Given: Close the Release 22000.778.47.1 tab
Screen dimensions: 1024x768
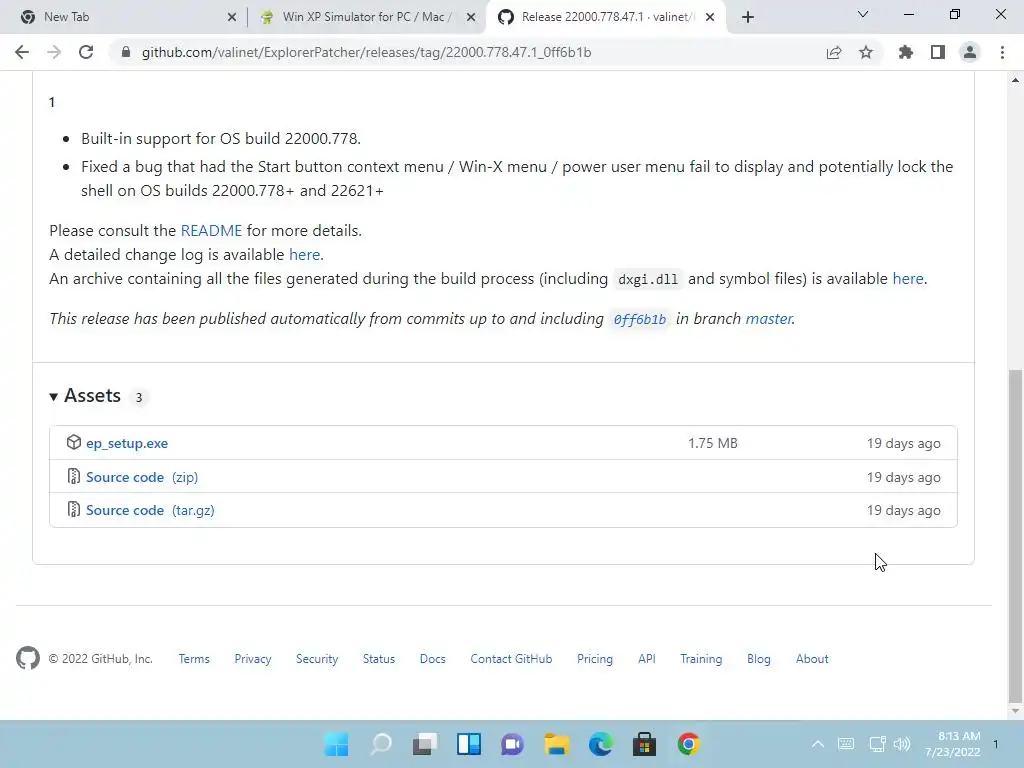Looking at the screenshot, I should [710, 18].
